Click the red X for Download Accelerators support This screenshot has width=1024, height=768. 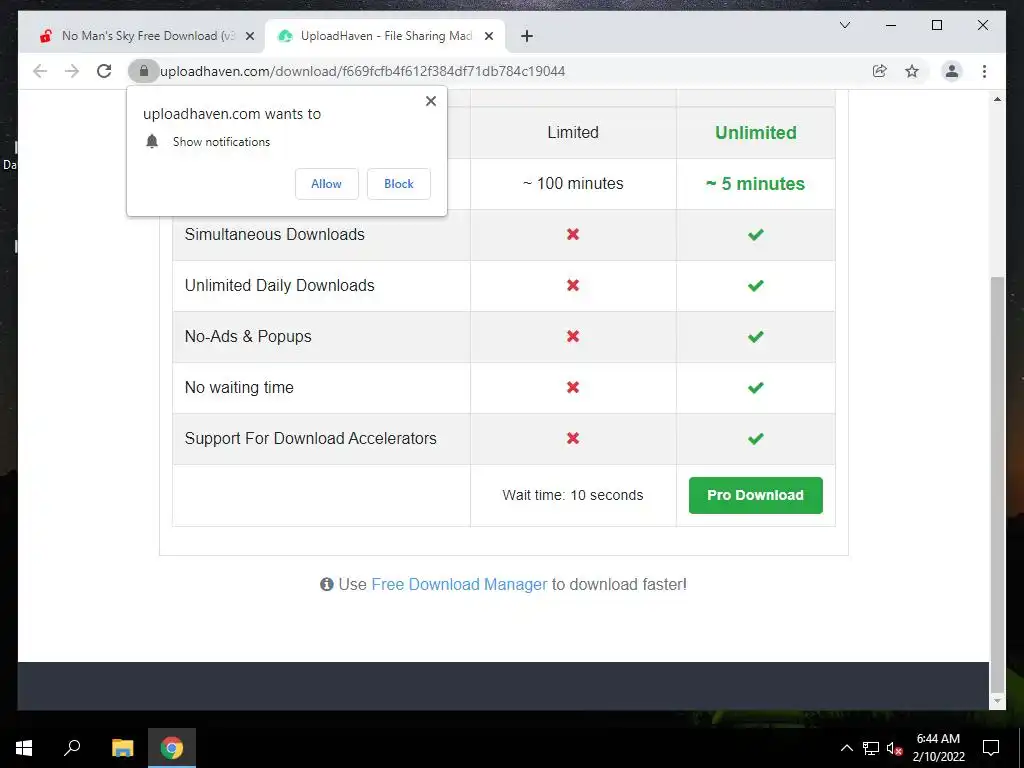point(573,438)
